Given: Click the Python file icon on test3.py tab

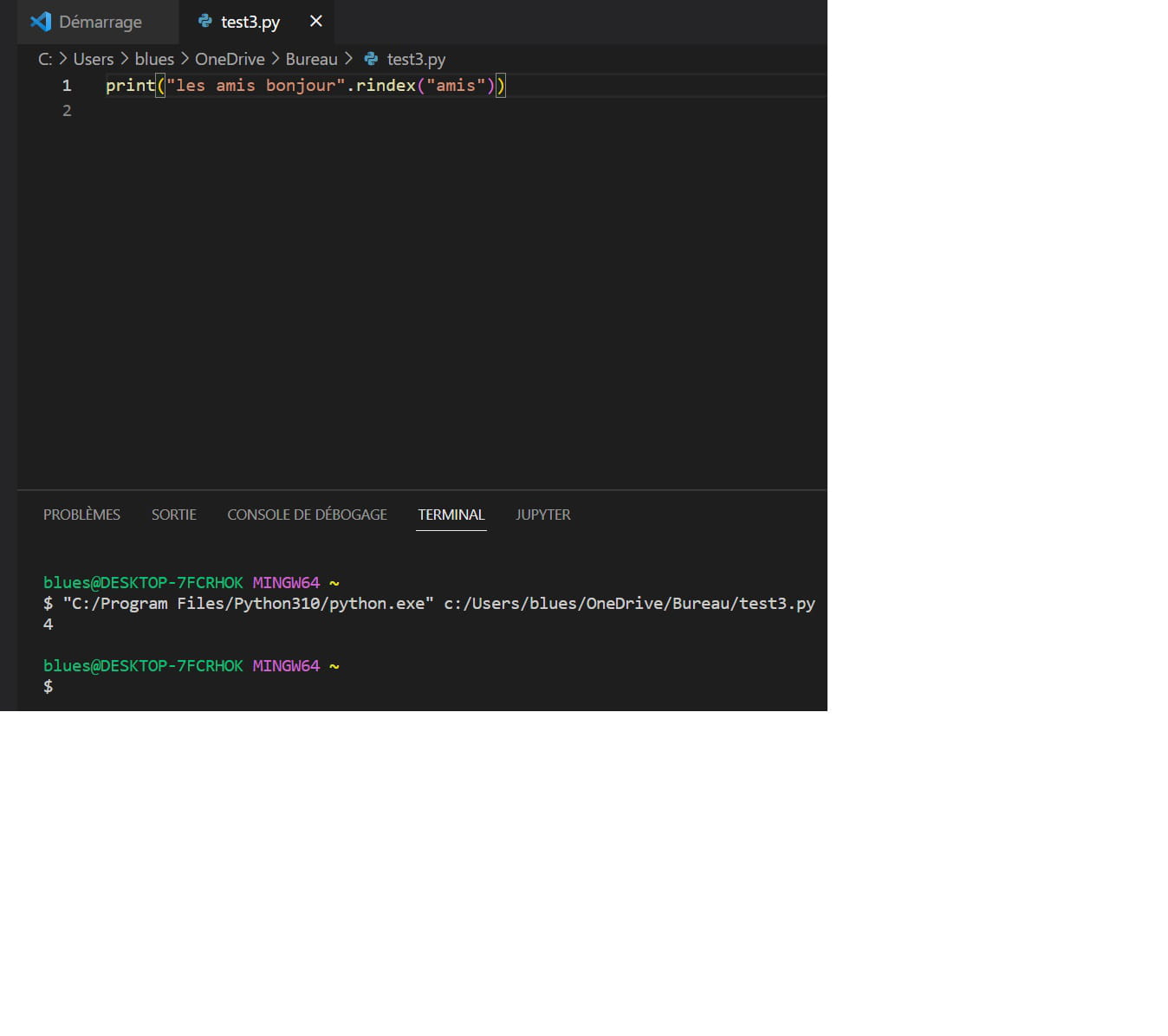Looking at the screenshot, I should point(205,22).
